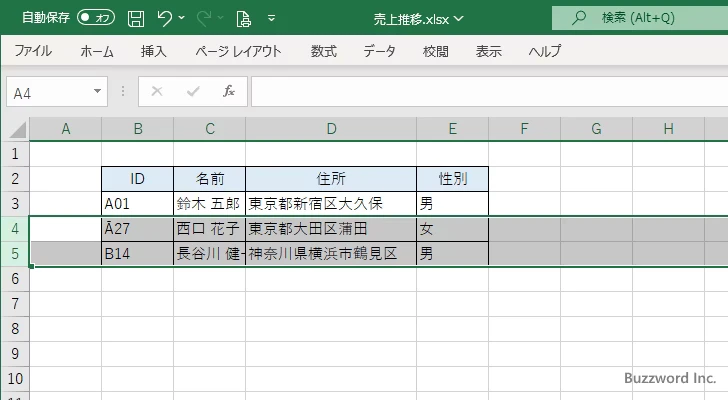The width and height of the screenshot is (728, 400).
Task: Click cell containing 神奈川県横浜市鶴見区
Action: [x=331, y=254]
